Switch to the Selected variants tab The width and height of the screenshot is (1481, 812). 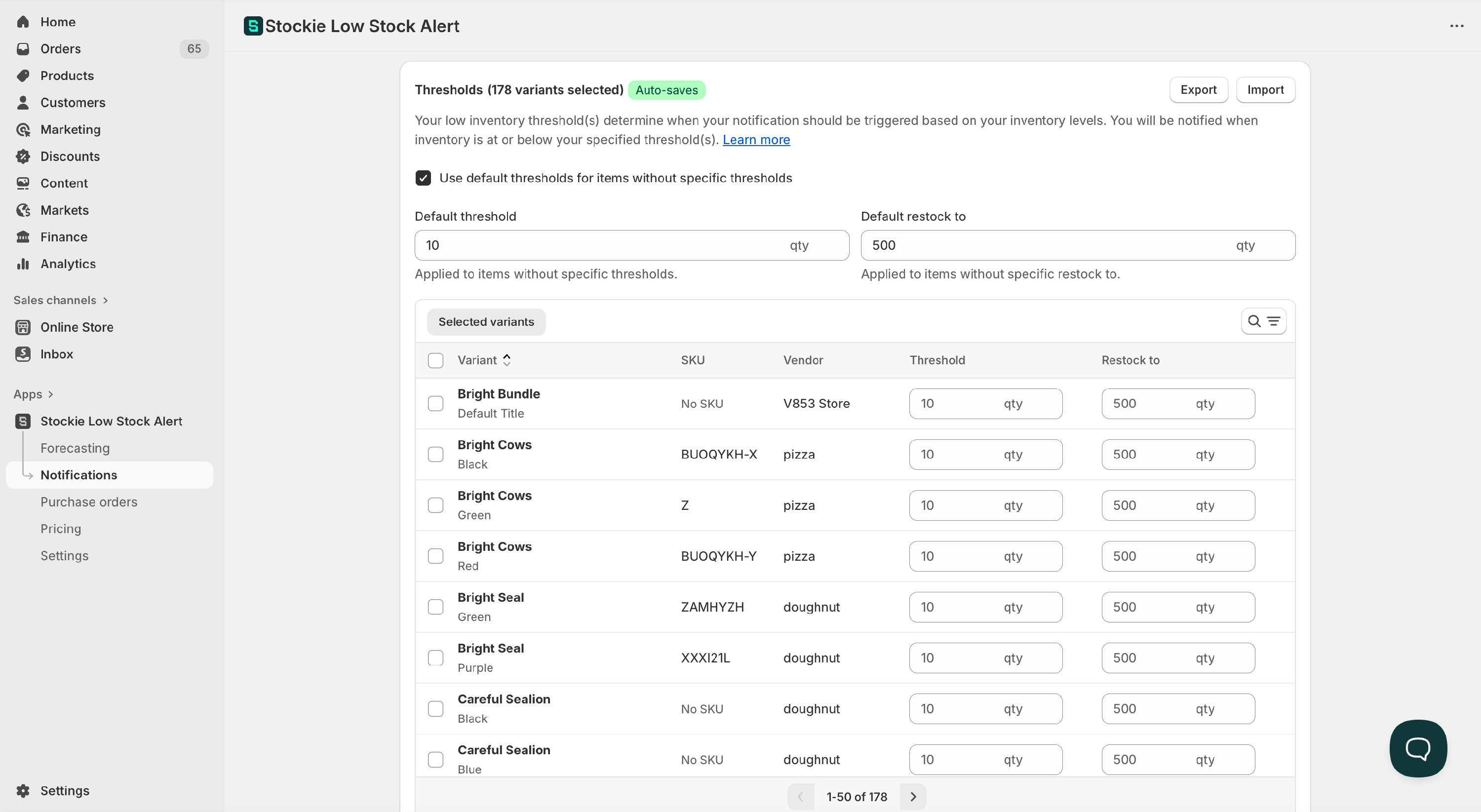click(x=486, y=322)
